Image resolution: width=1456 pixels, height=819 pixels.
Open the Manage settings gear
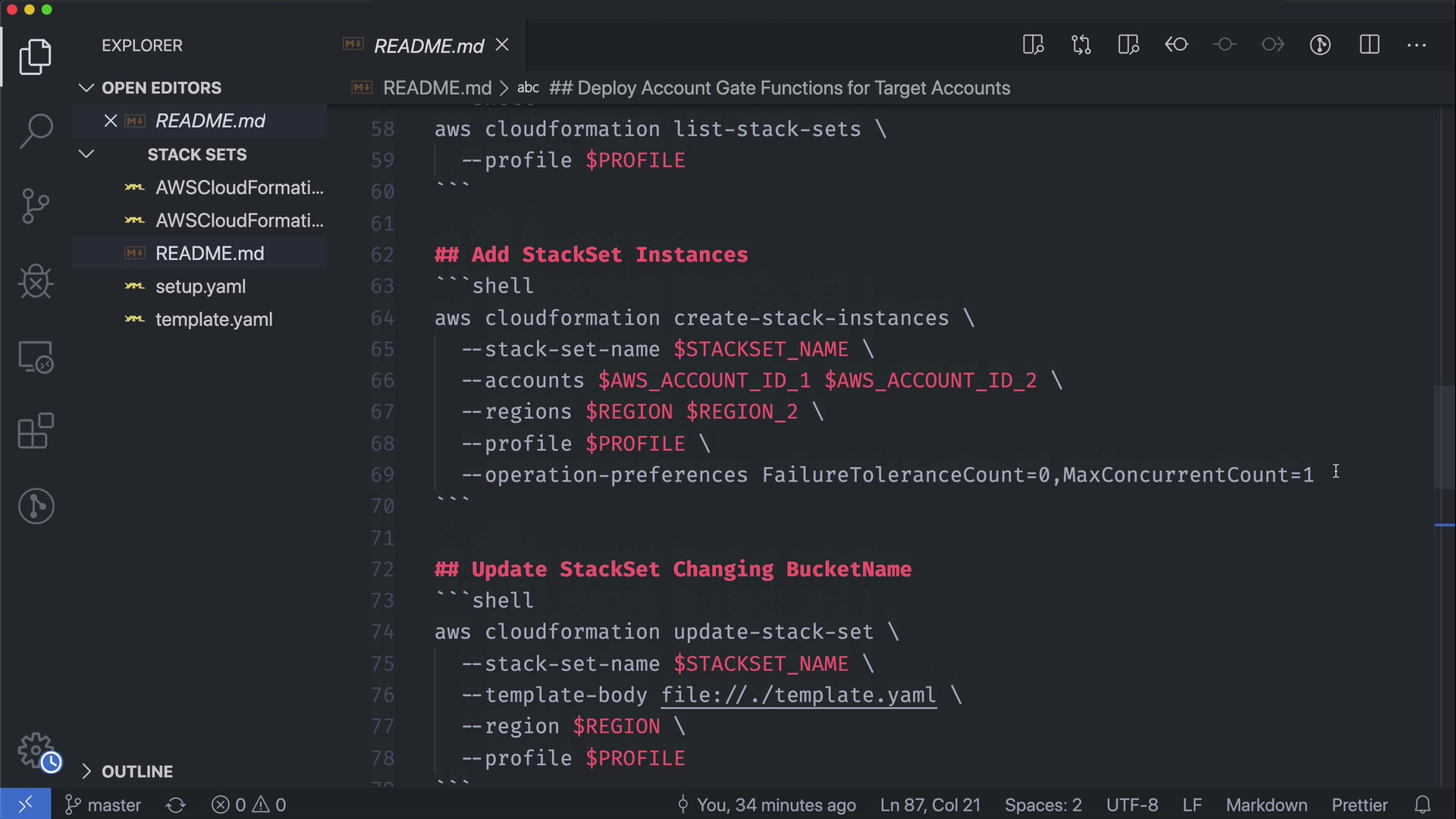36,750
